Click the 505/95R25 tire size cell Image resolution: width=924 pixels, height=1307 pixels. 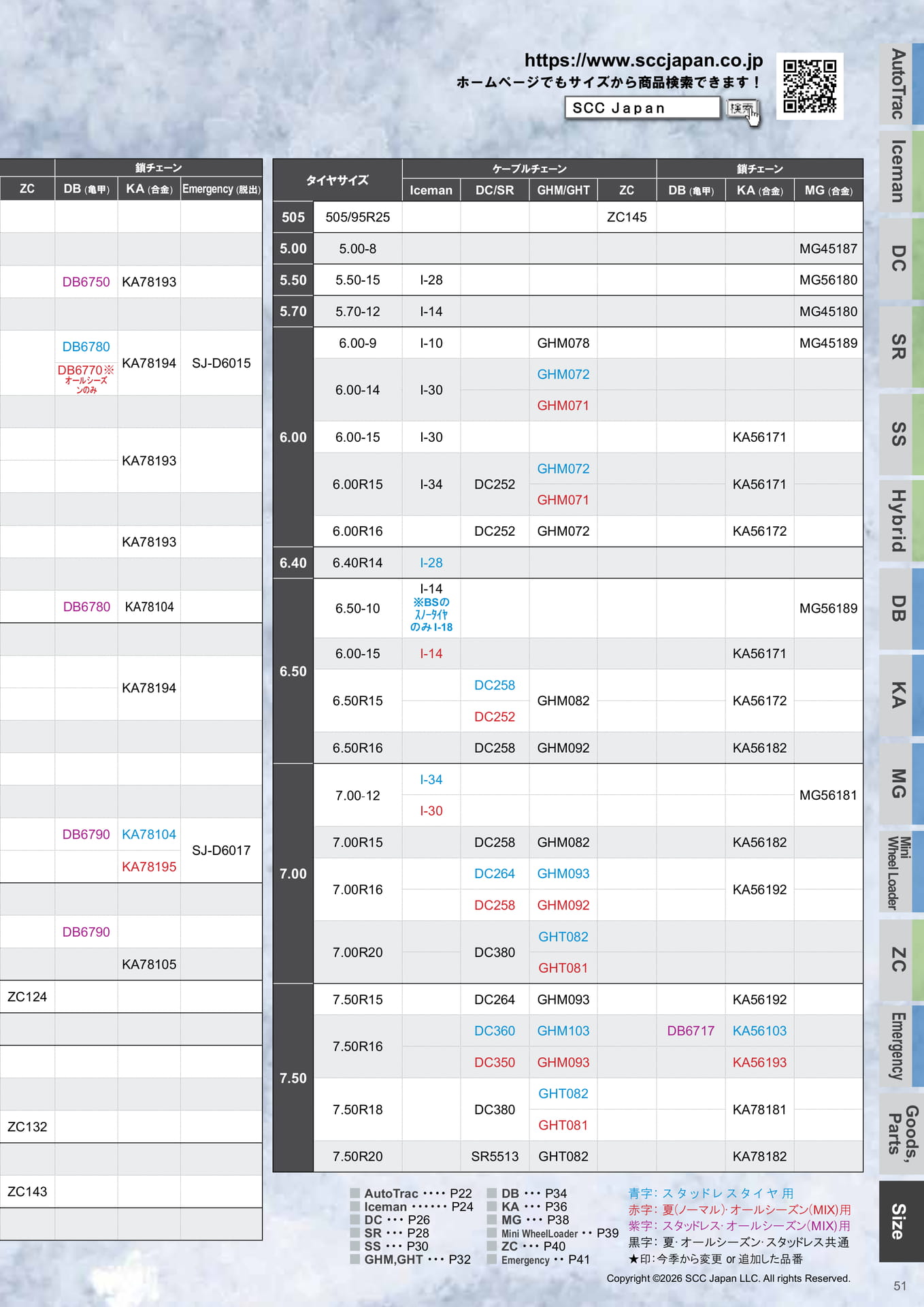point(358,217)
